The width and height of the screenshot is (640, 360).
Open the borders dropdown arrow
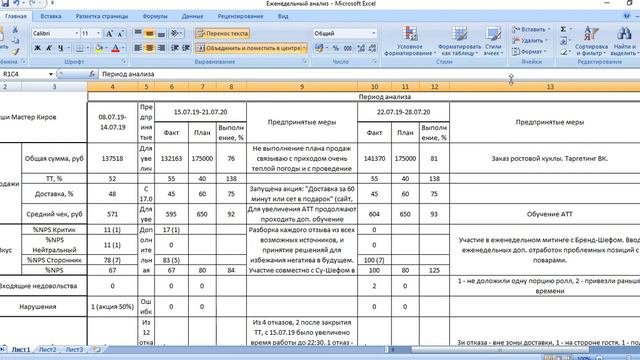click(88, 48)
